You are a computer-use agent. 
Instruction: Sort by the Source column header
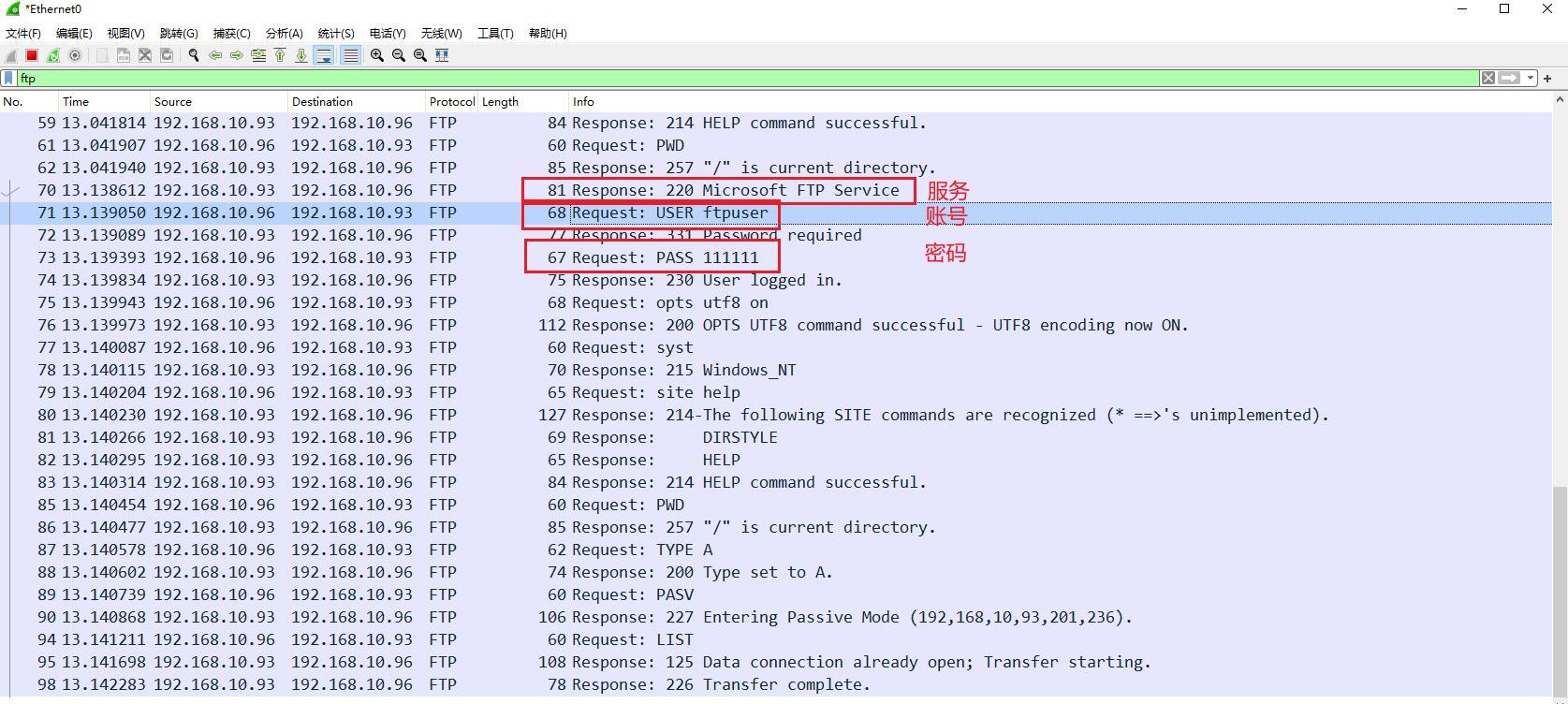pos(219,101)
